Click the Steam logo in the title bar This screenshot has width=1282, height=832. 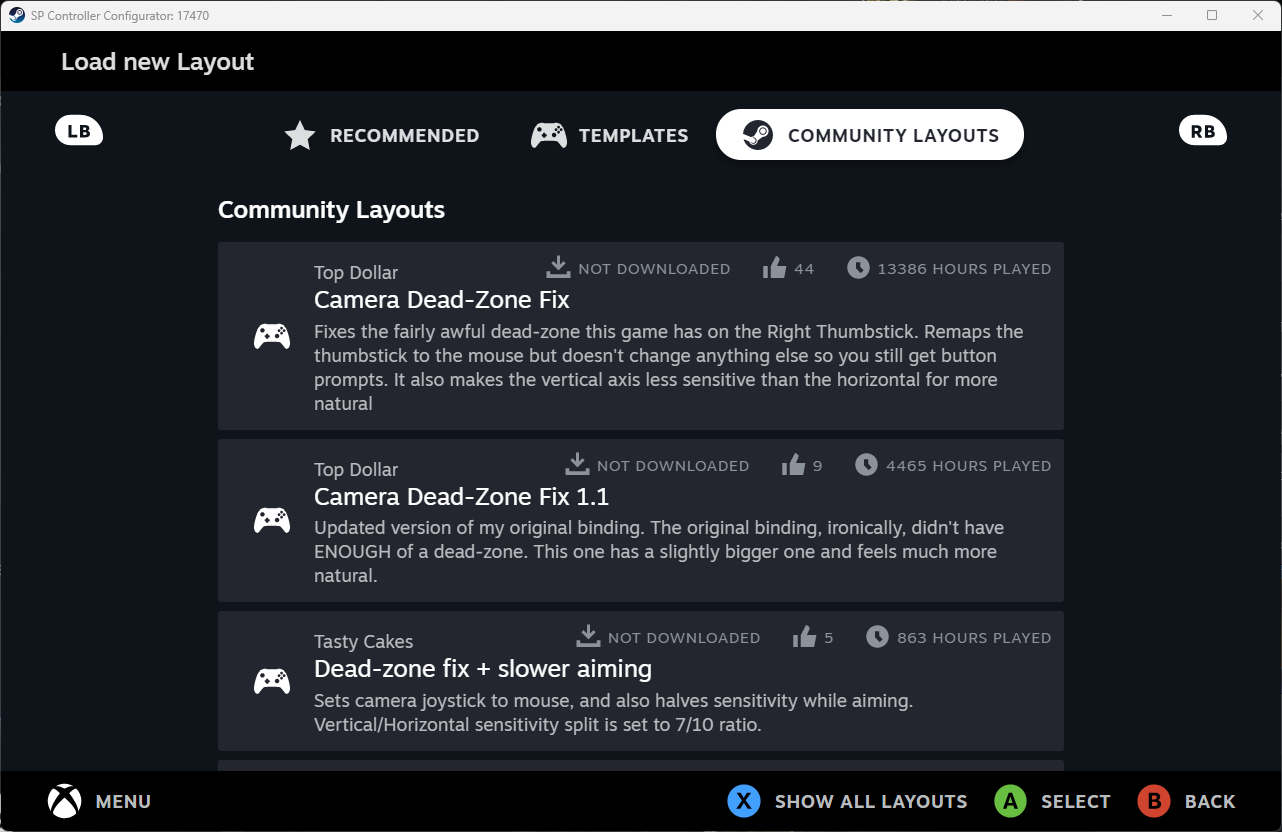(x=17, y=15)
